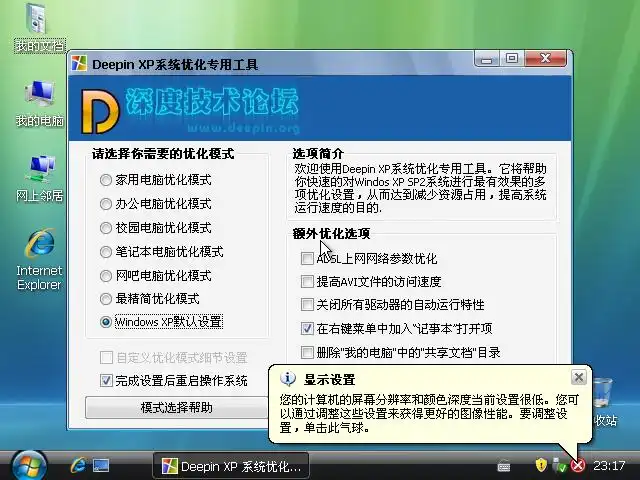Select 笔记本电脑优化模式 radio option
This screenshot has height=480, width=640.
[162, 252]
